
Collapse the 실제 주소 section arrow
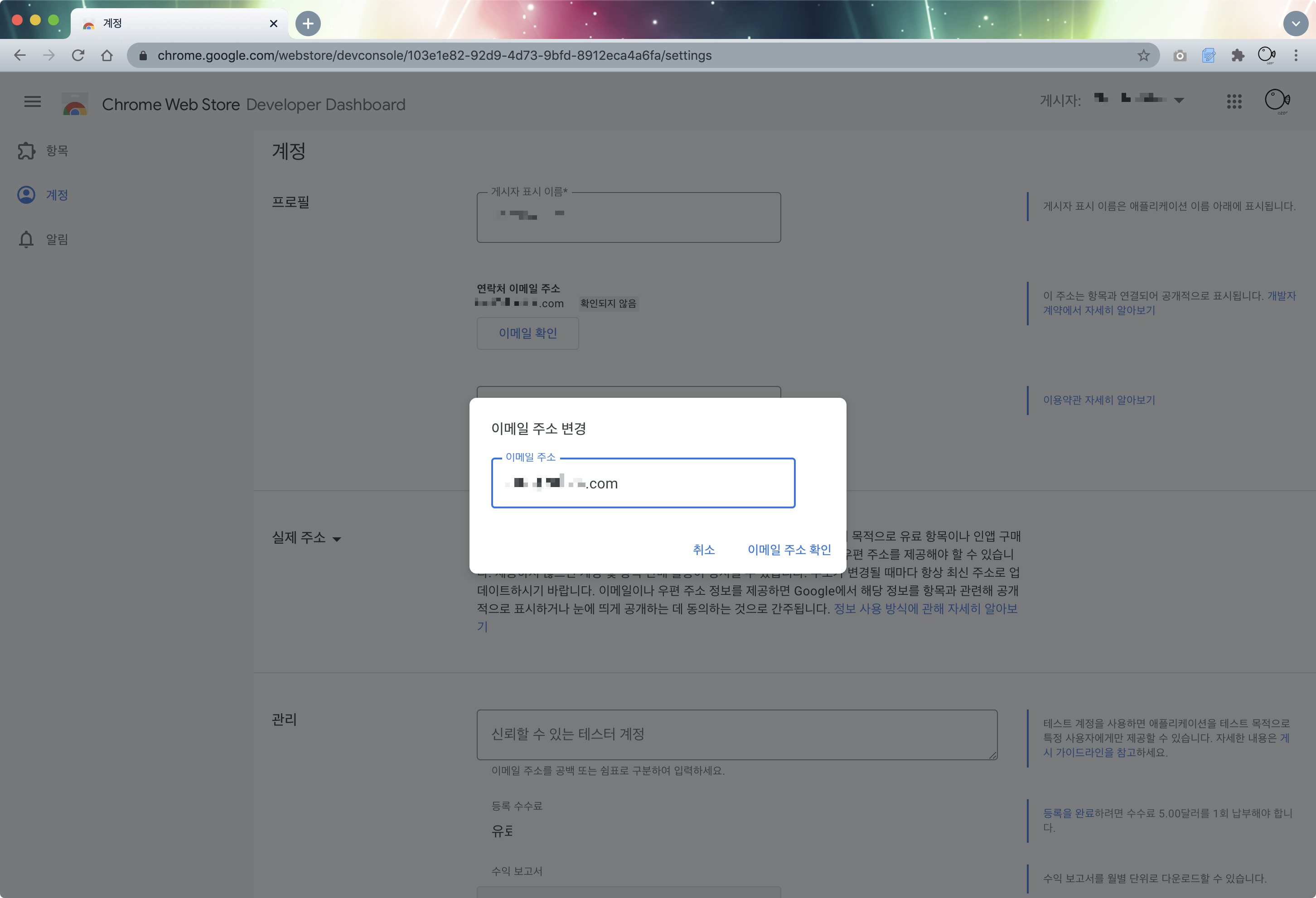(x=337, y=539)
